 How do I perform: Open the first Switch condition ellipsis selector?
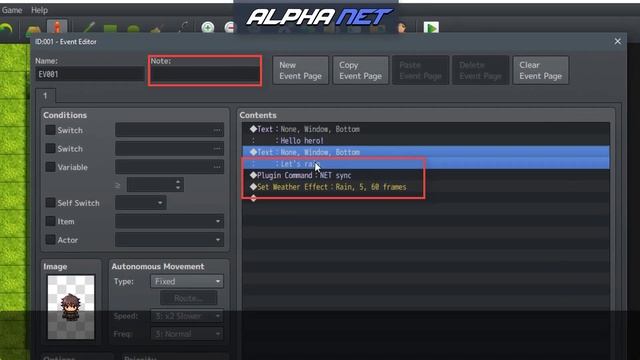coord(217,130)
